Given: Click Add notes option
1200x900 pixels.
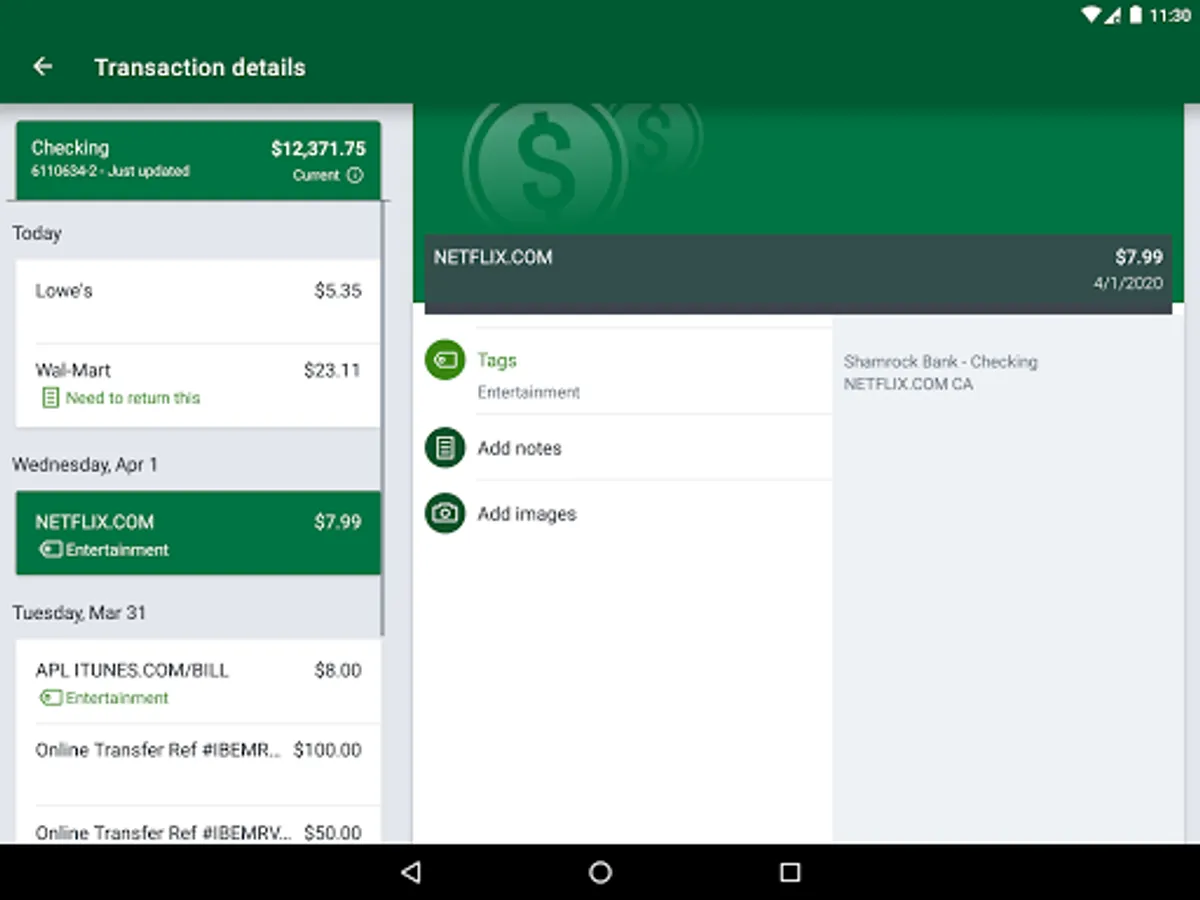Looking at the screenshot, I should [x=628, y=447].
